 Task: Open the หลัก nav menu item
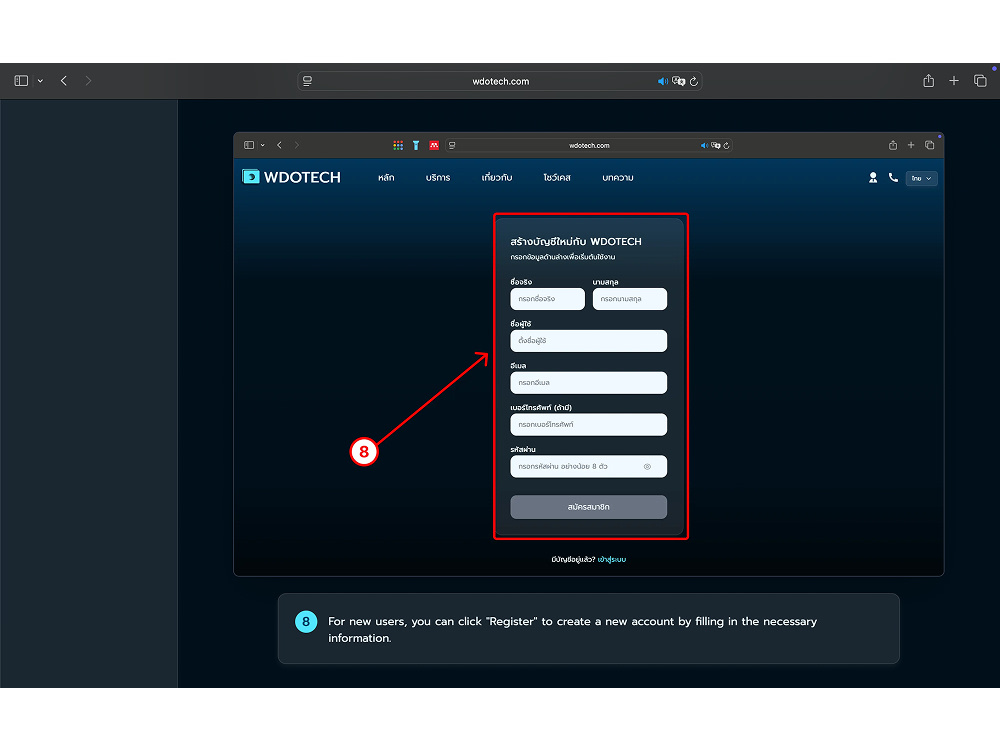click(386, 178)
